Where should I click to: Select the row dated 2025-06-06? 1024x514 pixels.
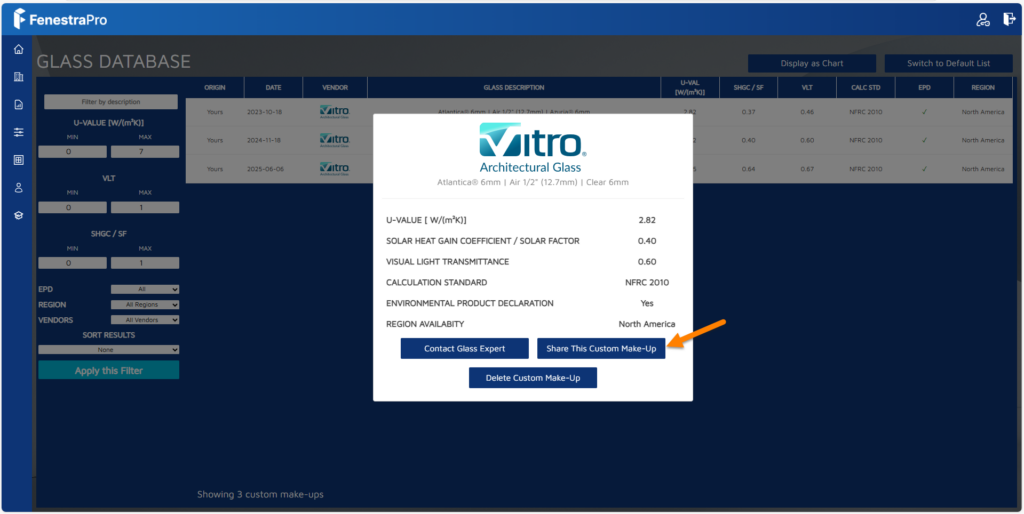click(599, 169)
